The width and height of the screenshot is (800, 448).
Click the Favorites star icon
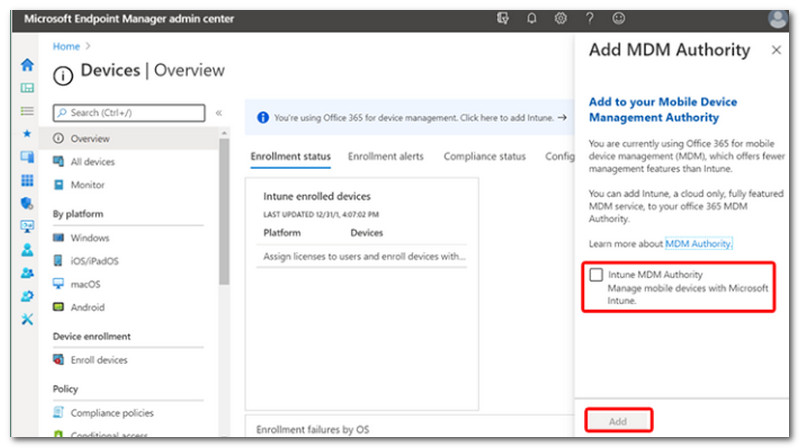[x=27, y=134]
